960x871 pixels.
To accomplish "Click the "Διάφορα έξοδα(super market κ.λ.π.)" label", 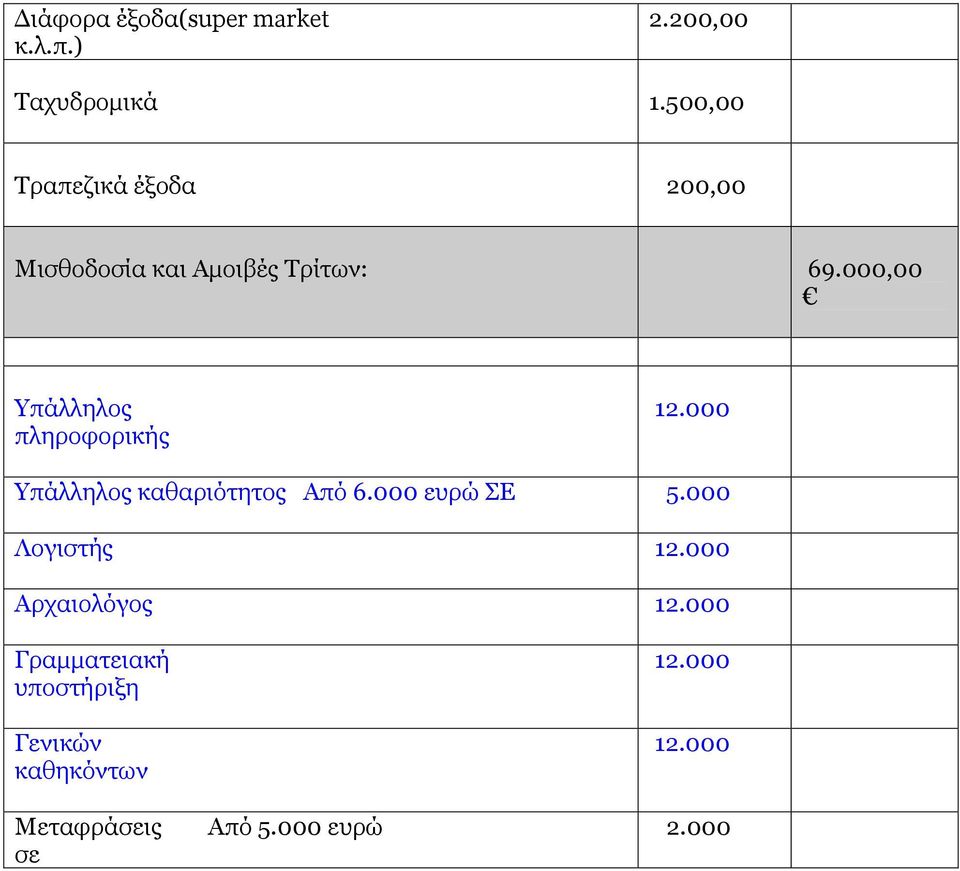I will [x=171, y=32].
